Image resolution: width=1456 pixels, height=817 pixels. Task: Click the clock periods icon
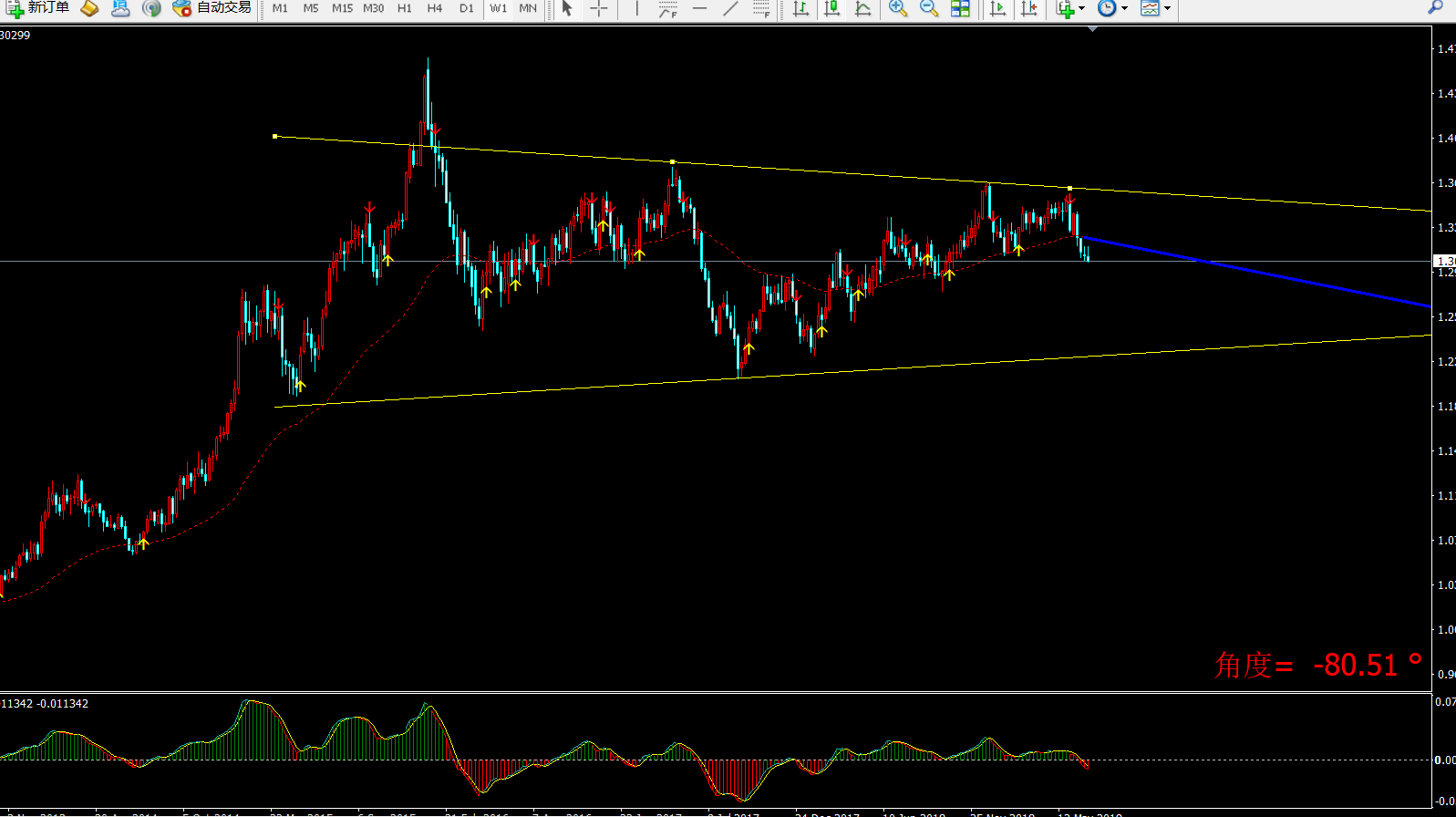[1107, 8]
